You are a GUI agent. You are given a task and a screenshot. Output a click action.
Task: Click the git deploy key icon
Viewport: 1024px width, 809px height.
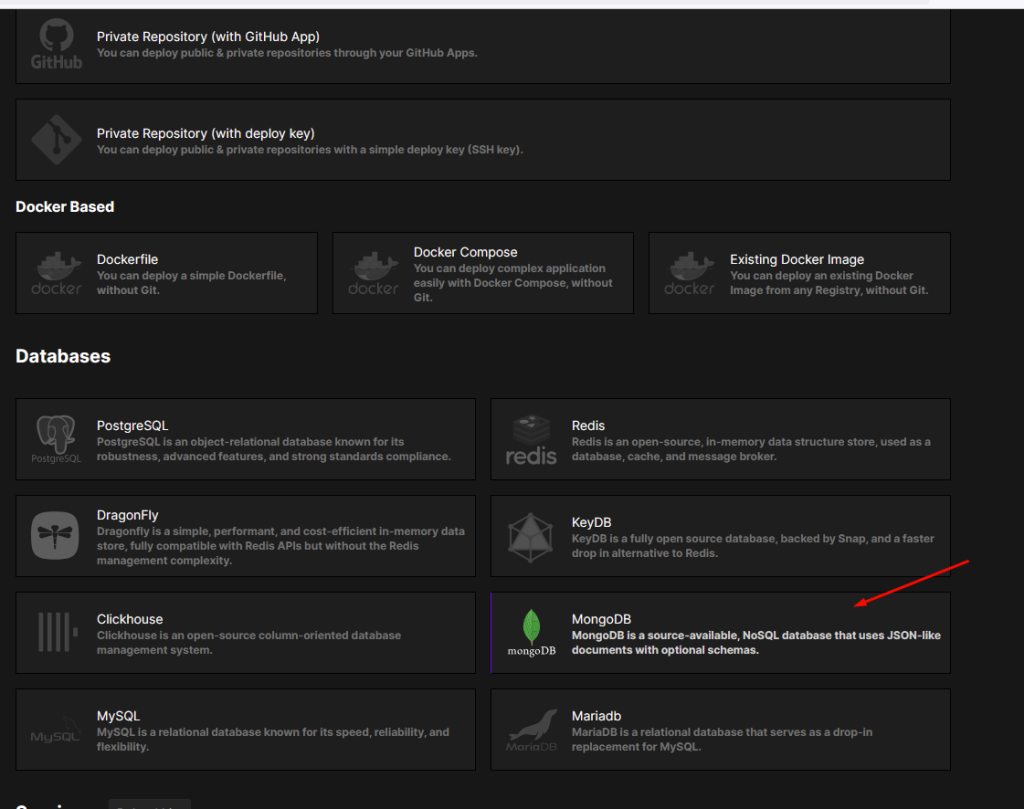[x=56, y=140]
